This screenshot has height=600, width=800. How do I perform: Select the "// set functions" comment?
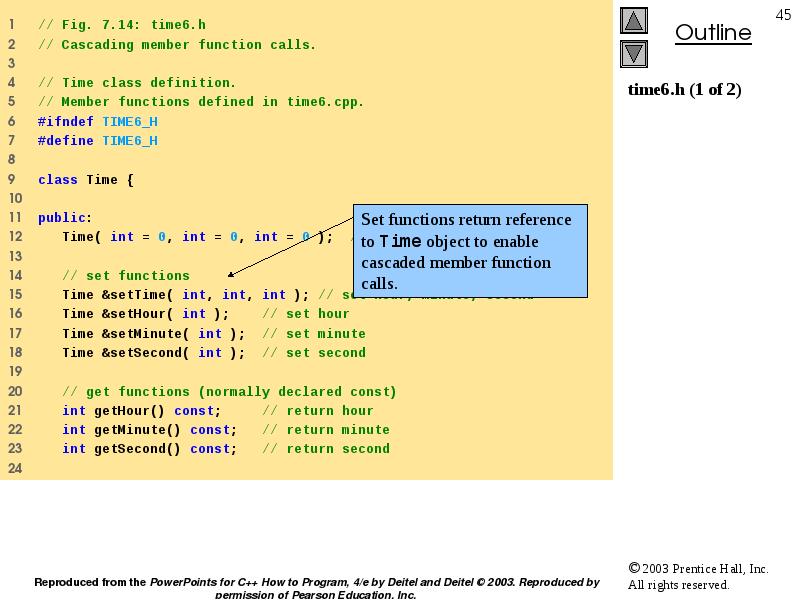click(x=125, y=276)
